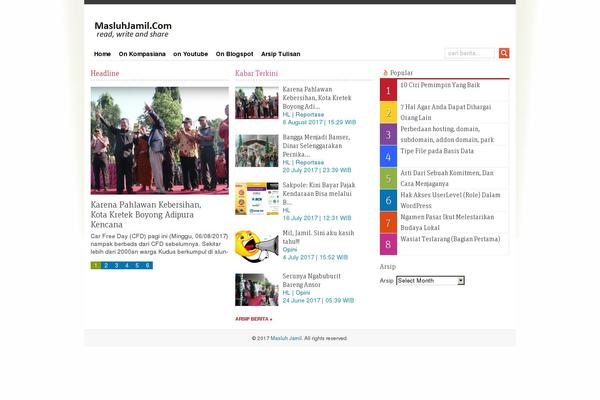This screenshot has width=600, height=400.
Task: Select headline slide number 5
Action: coord(137,265)
